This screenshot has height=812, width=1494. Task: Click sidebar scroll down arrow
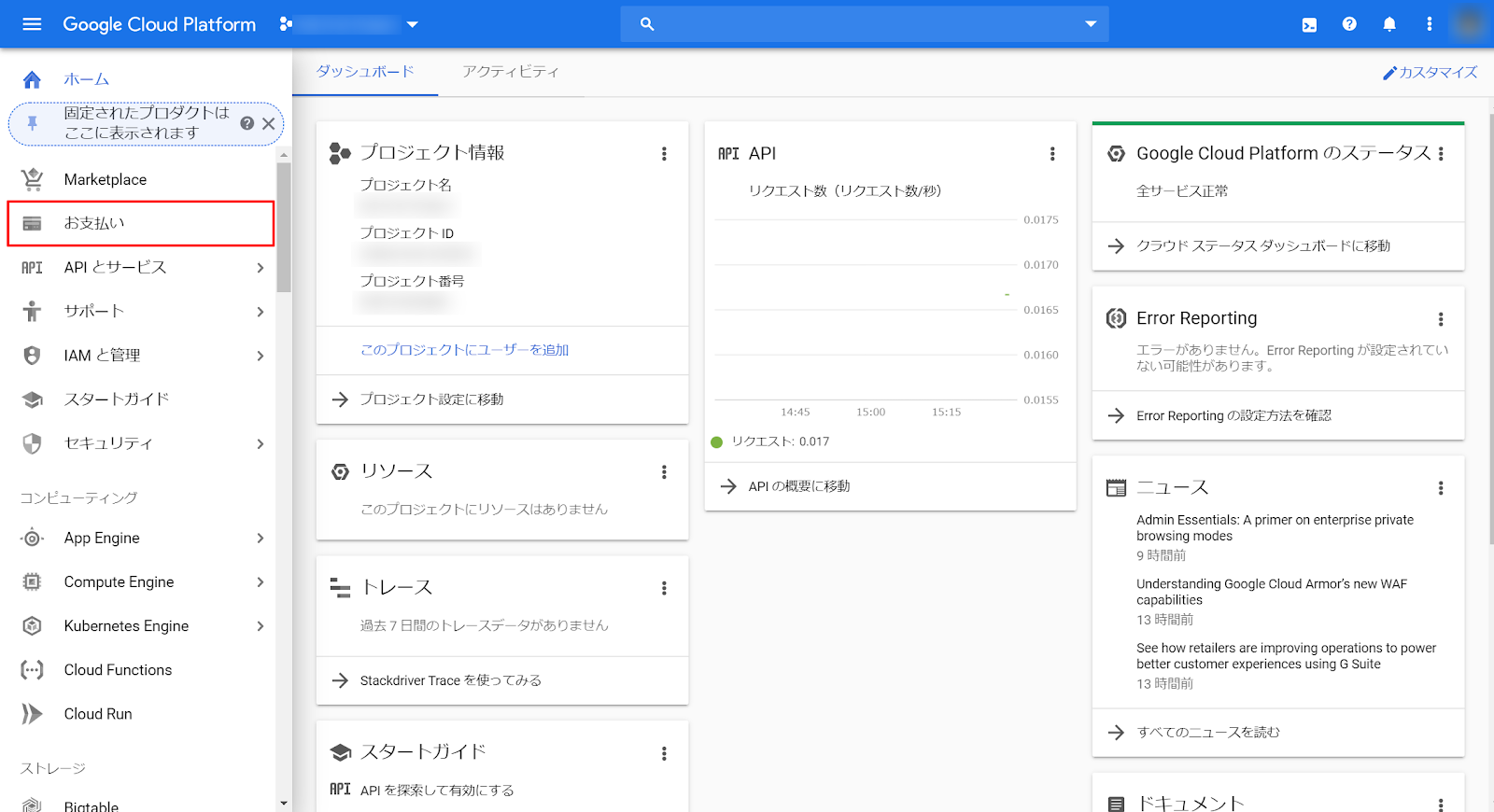tap(284, 803)
